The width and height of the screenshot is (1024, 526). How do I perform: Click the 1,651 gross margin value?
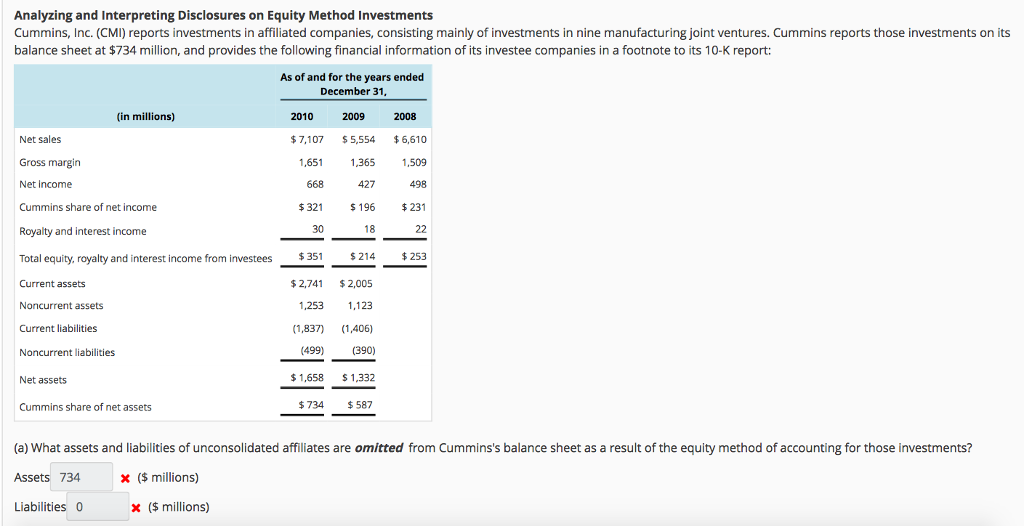(x=311, y=162)
